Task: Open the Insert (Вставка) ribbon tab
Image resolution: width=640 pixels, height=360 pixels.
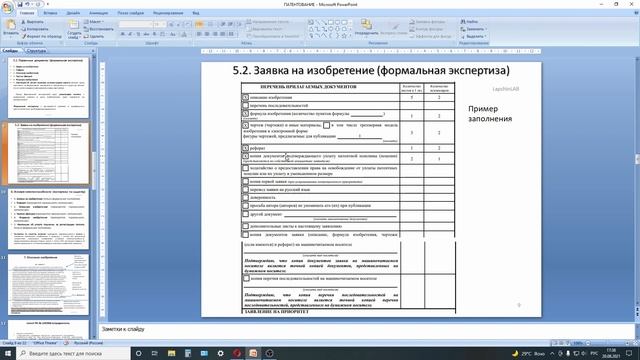Action: click(50, 13)
